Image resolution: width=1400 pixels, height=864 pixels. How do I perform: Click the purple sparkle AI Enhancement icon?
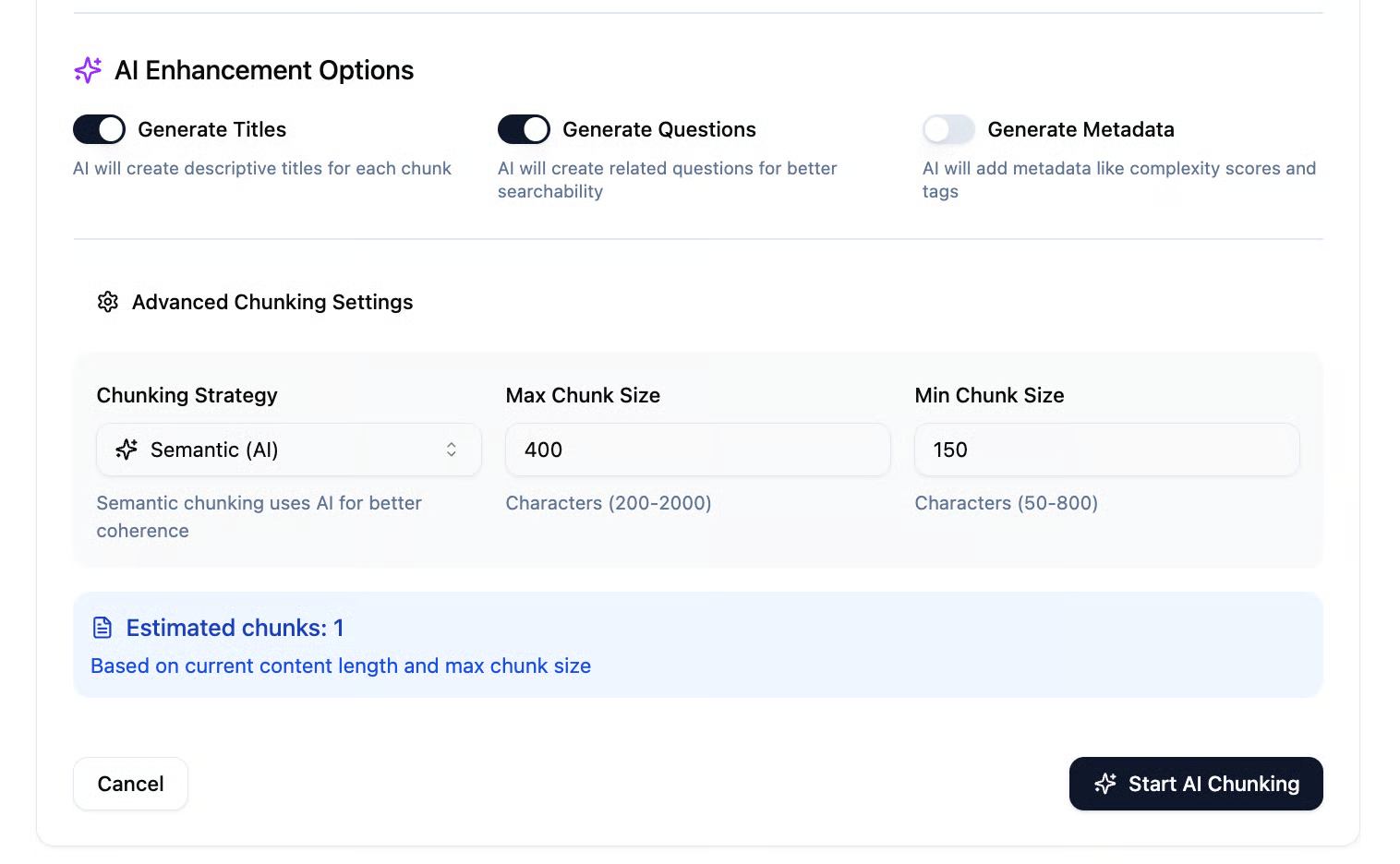(x=88, y=70)
